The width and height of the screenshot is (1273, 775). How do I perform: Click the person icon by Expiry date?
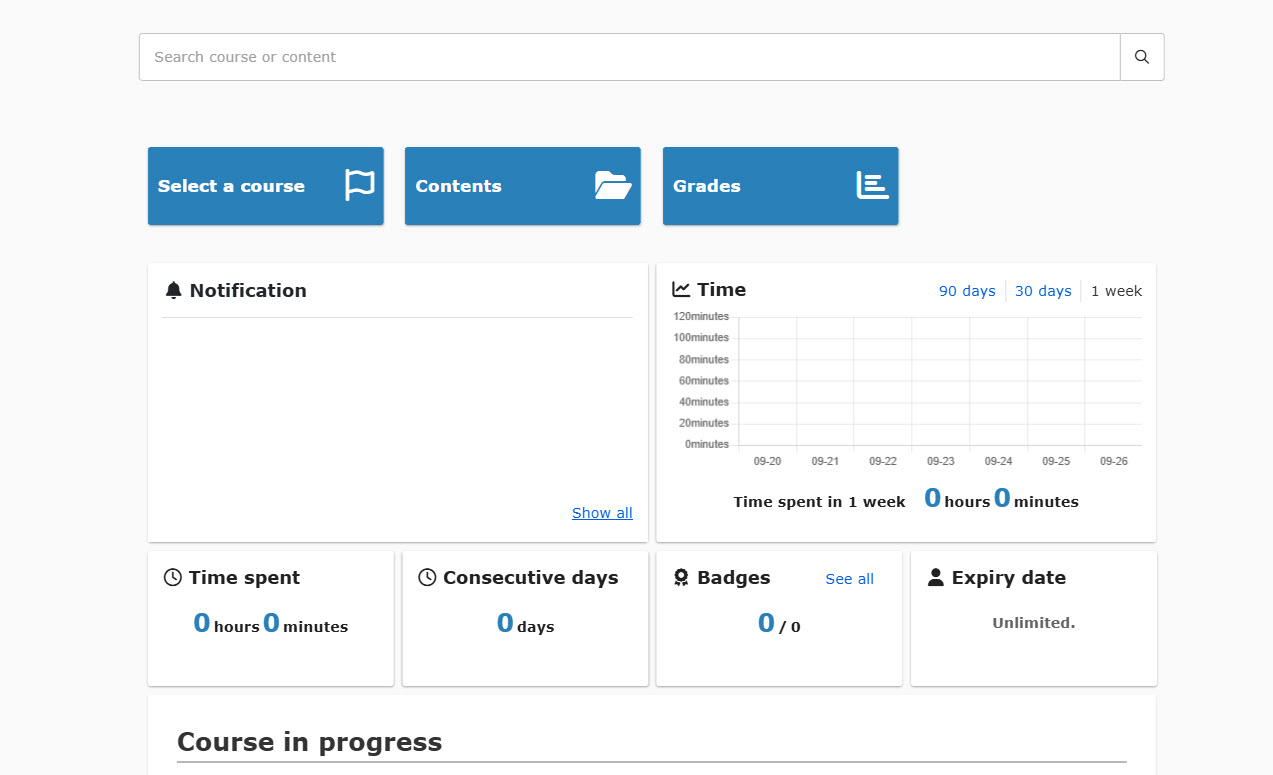(x=935, y=577)
